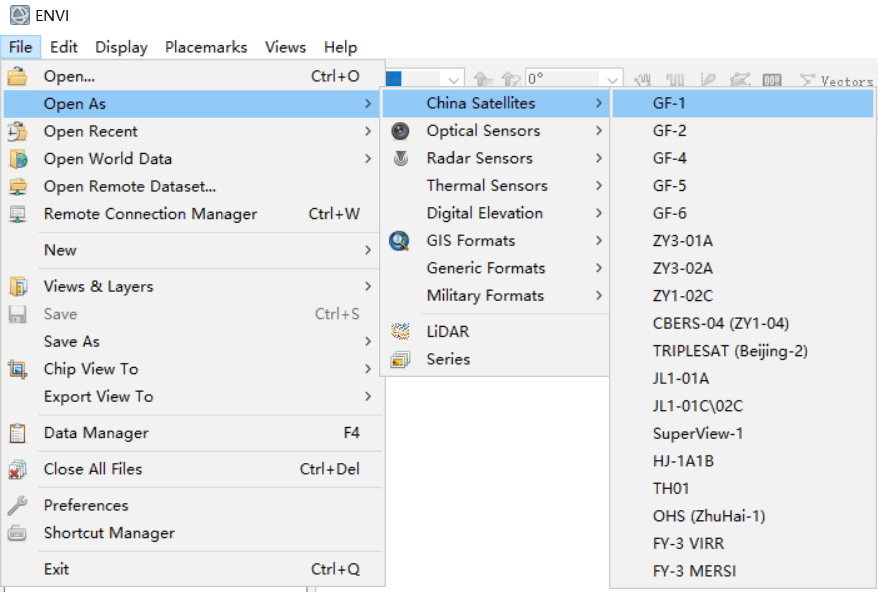This screenshot has height=592, width=878.
Task: Select GF-2 from China Satellites
Action: tap(670, 130)
